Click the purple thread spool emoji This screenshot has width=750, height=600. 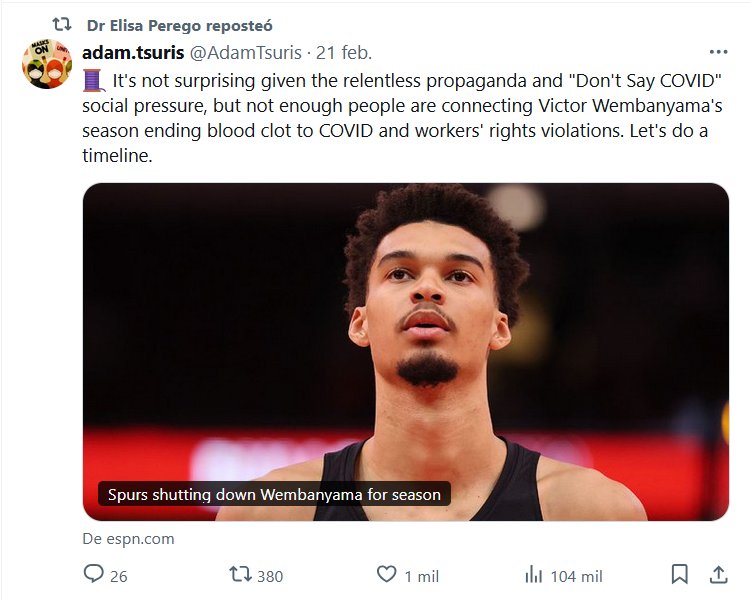(93, 80)
